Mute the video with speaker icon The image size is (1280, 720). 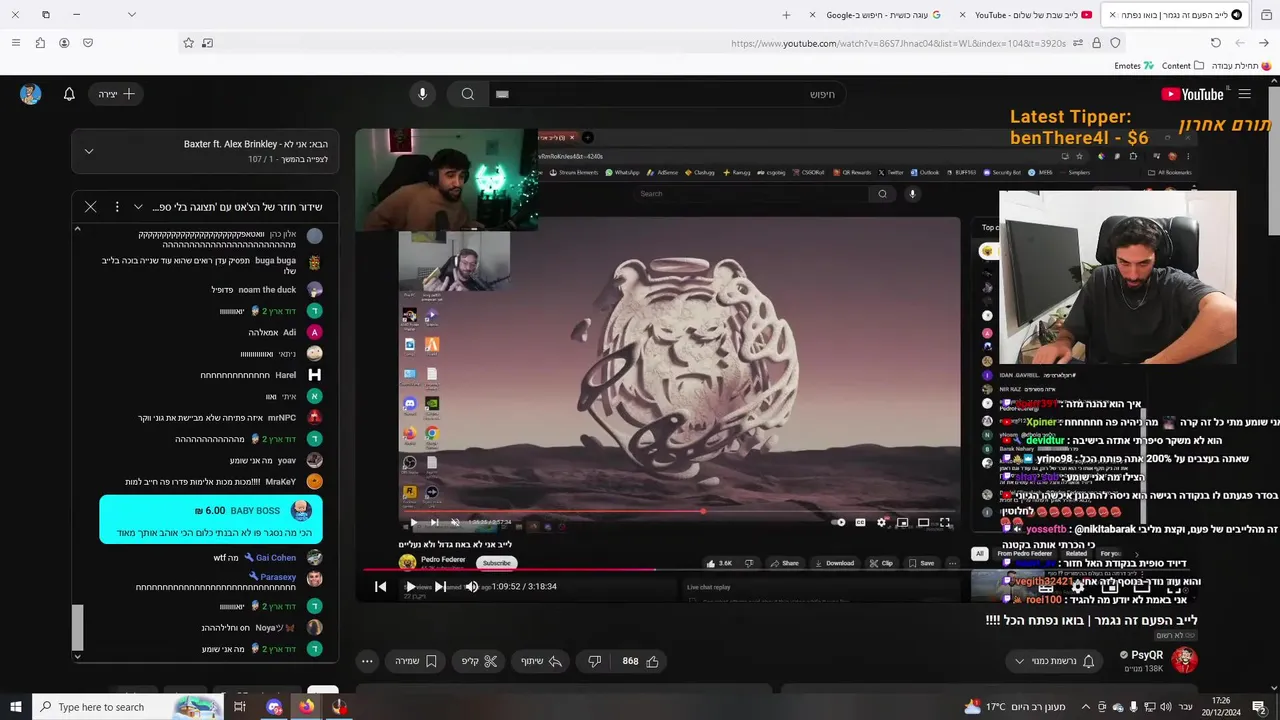(x=472, y=587)
